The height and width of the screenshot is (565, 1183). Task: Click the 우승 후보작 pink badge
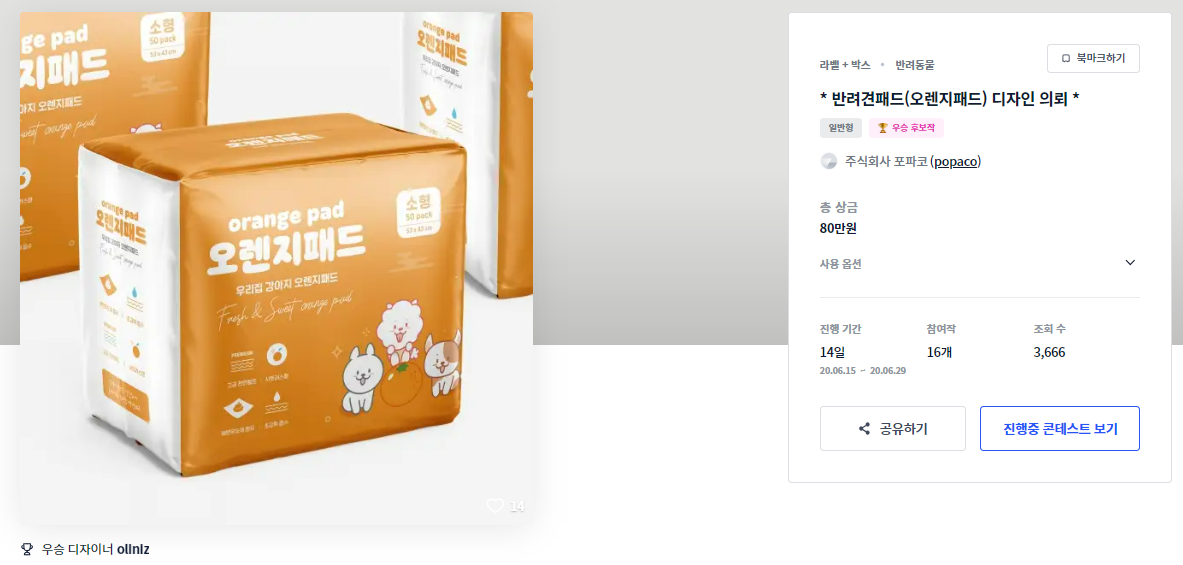pos(906,128)
